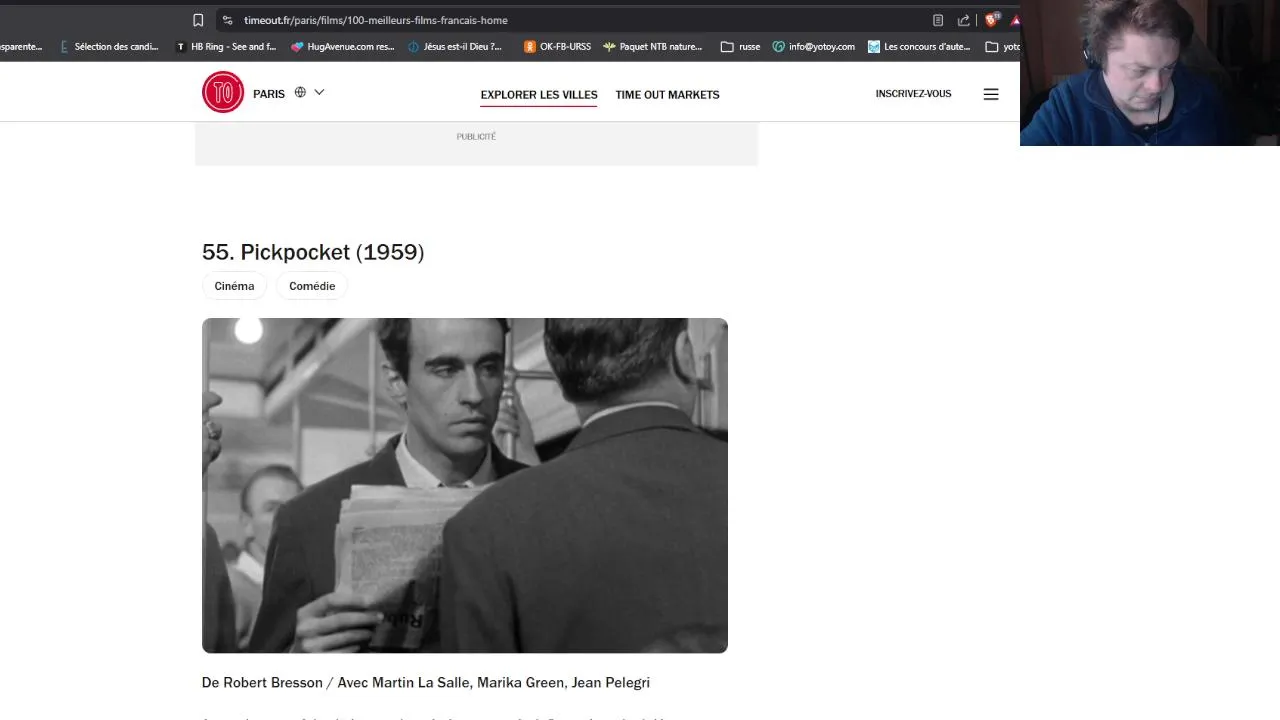Expand the city chevron dropdown
1280x720 pixels.
tap(319, 92)
